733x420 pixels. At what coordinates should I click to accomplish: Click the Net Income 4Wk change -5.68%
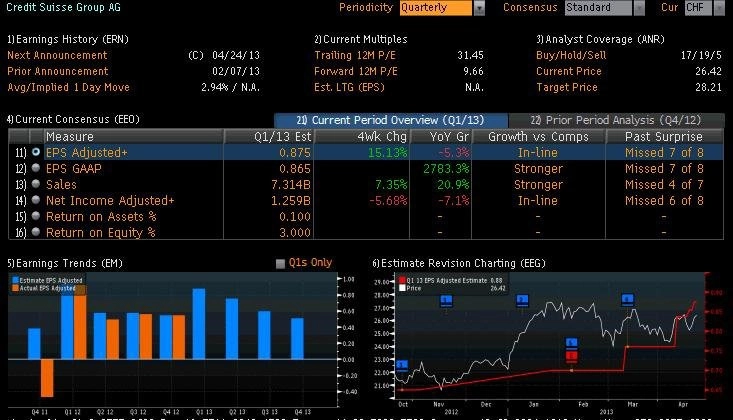click(388, 201)
